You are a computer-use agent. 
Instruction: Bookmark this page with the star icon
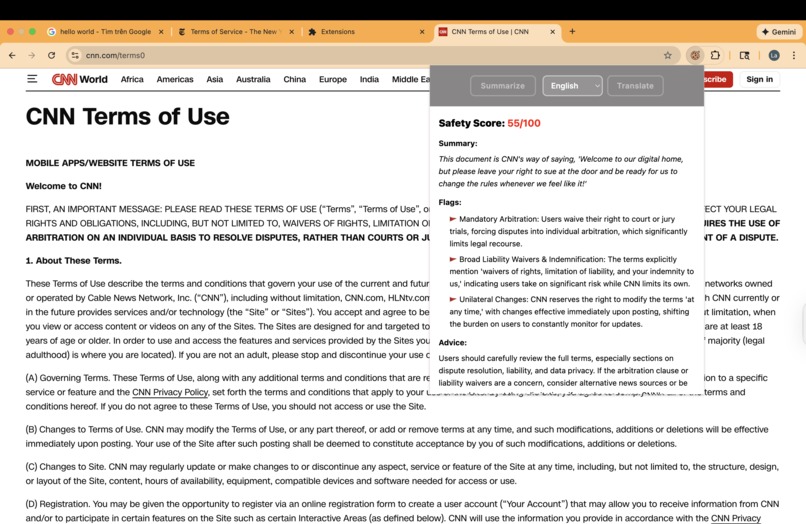point(667,55)
